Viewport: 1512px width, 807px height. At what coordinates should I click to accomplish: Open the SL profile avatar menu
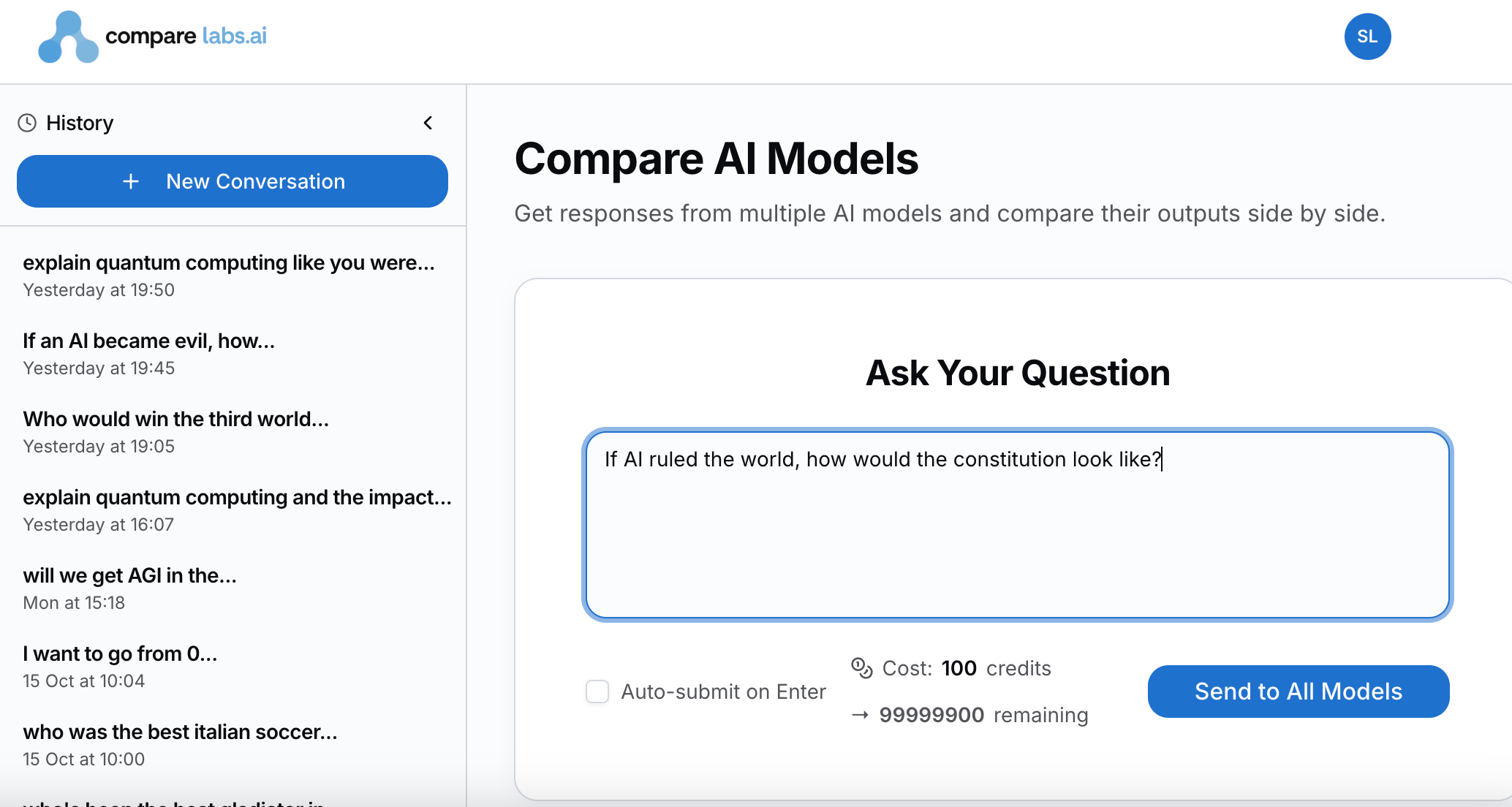(1367, 37)
